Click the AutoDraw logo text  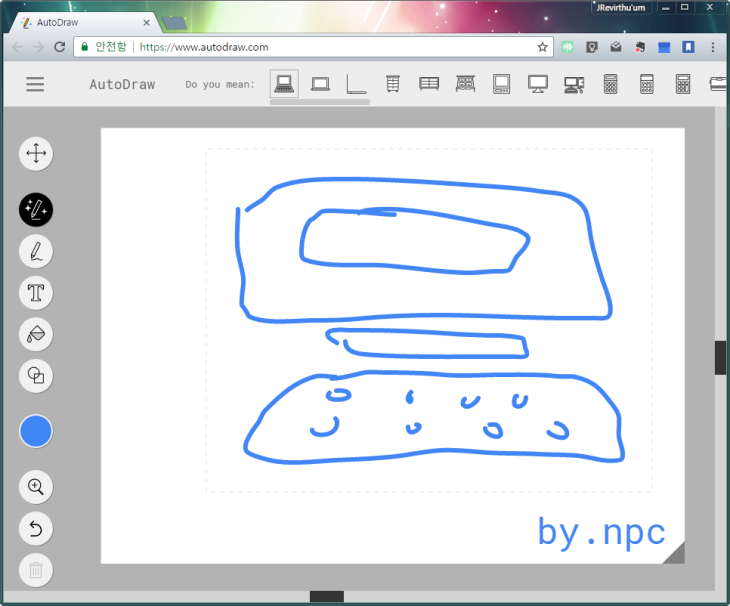tap(122, 84)
